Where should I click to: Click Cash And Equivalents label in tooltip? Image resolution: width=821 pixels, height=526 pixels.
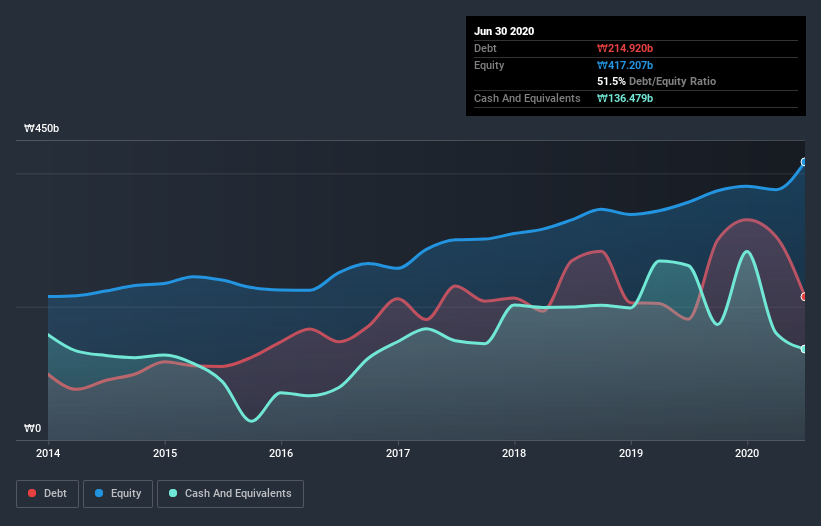[527, 98]
